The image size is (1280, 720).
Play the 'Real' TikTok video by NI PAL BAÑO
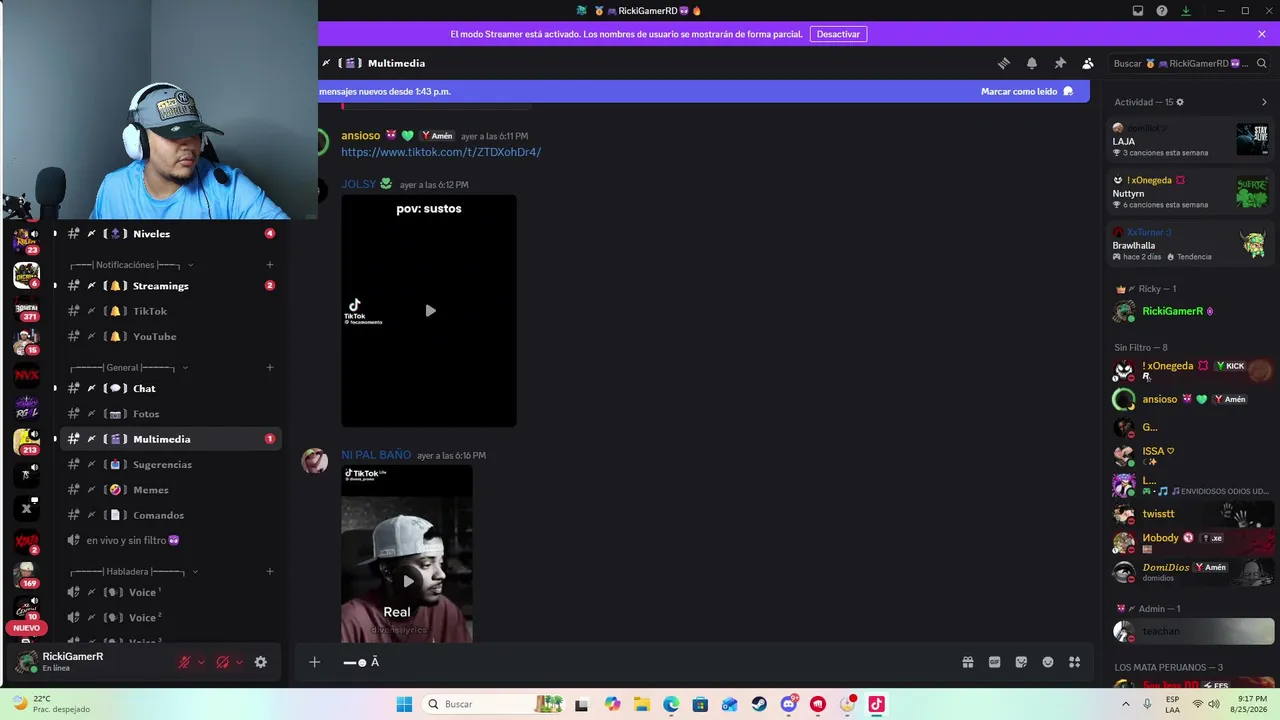pos(408,581)
